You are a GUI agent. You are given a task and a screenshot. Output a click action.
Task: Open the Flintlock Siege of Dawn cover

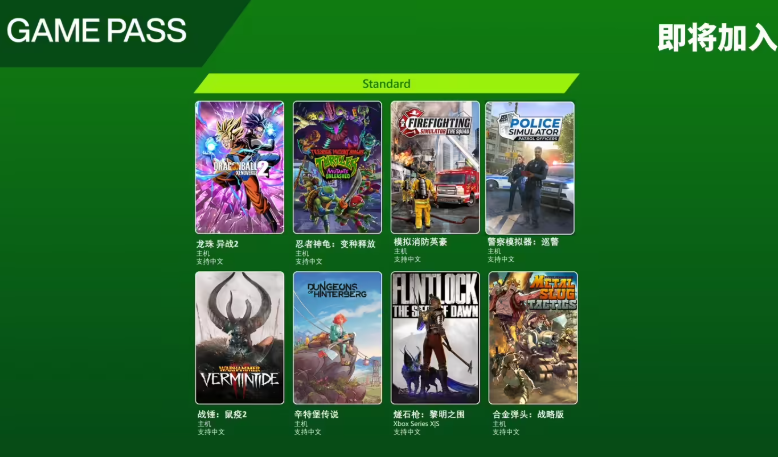[x=435, y=337]
